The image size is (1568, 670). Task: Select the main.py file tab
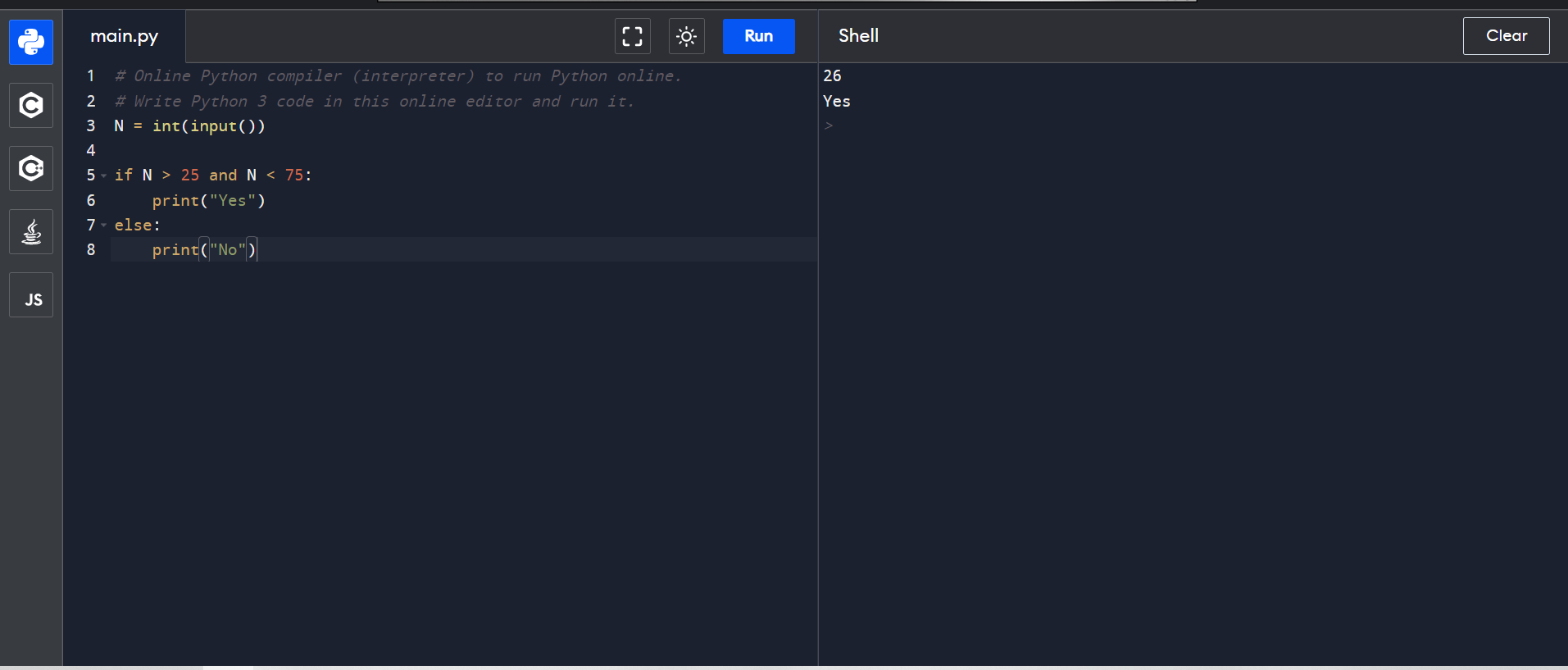125,36
